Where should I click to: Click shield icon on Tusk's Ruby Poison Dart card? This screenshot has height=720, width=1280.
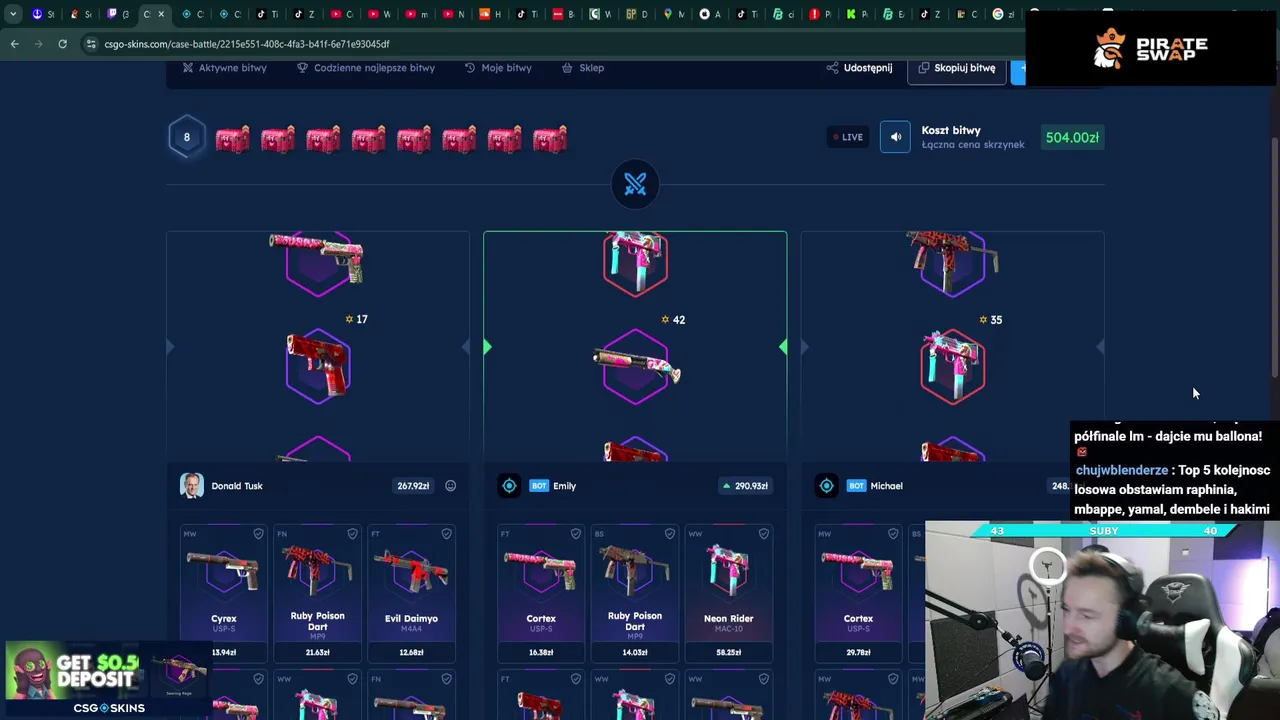tap(352, 534)
